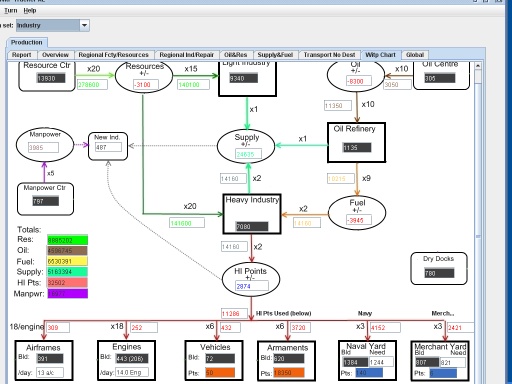Select the Supply oval node

(x=246, y=146)
